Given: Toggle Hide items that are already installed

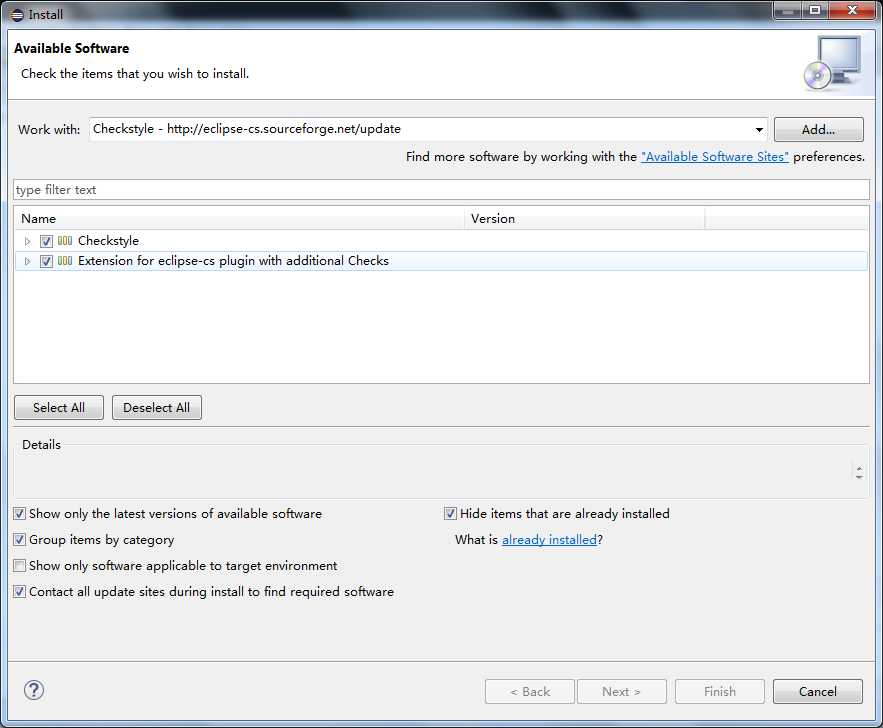Looking at the screenshot, I should coord(450,513).
